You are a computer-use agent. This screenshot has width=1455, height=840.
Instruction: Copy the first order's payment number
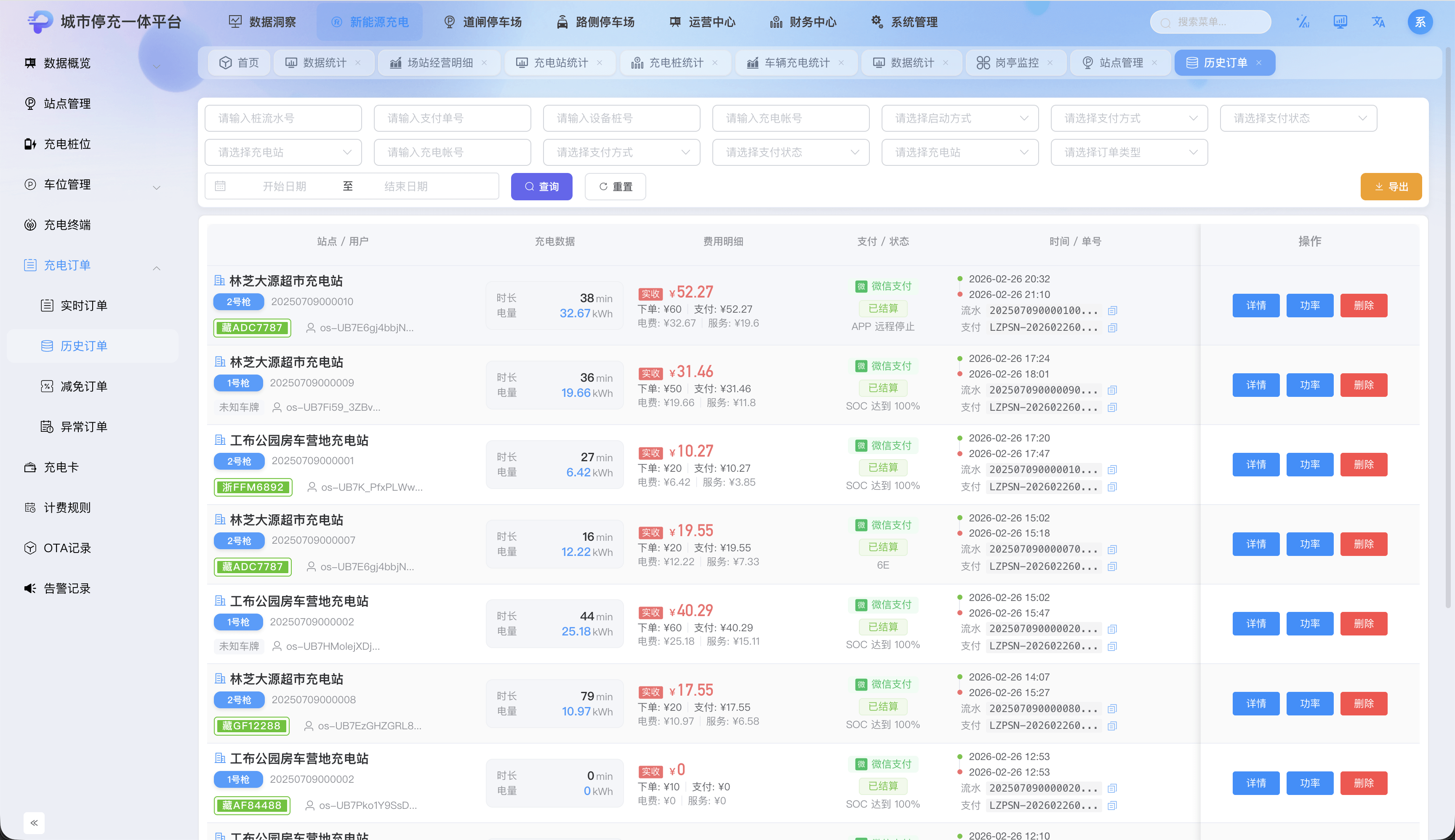click(x=1112, y=328)
